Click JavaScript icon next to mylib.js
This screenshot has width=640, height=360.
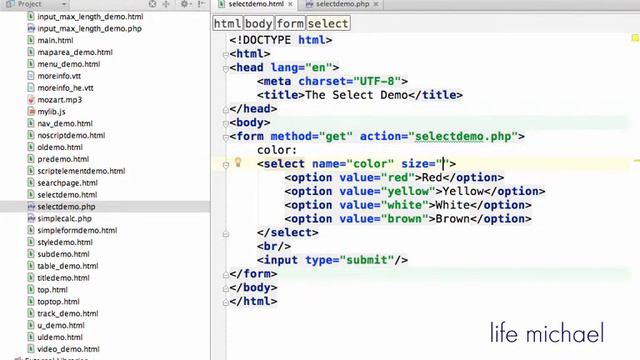[x=31, y=111]
